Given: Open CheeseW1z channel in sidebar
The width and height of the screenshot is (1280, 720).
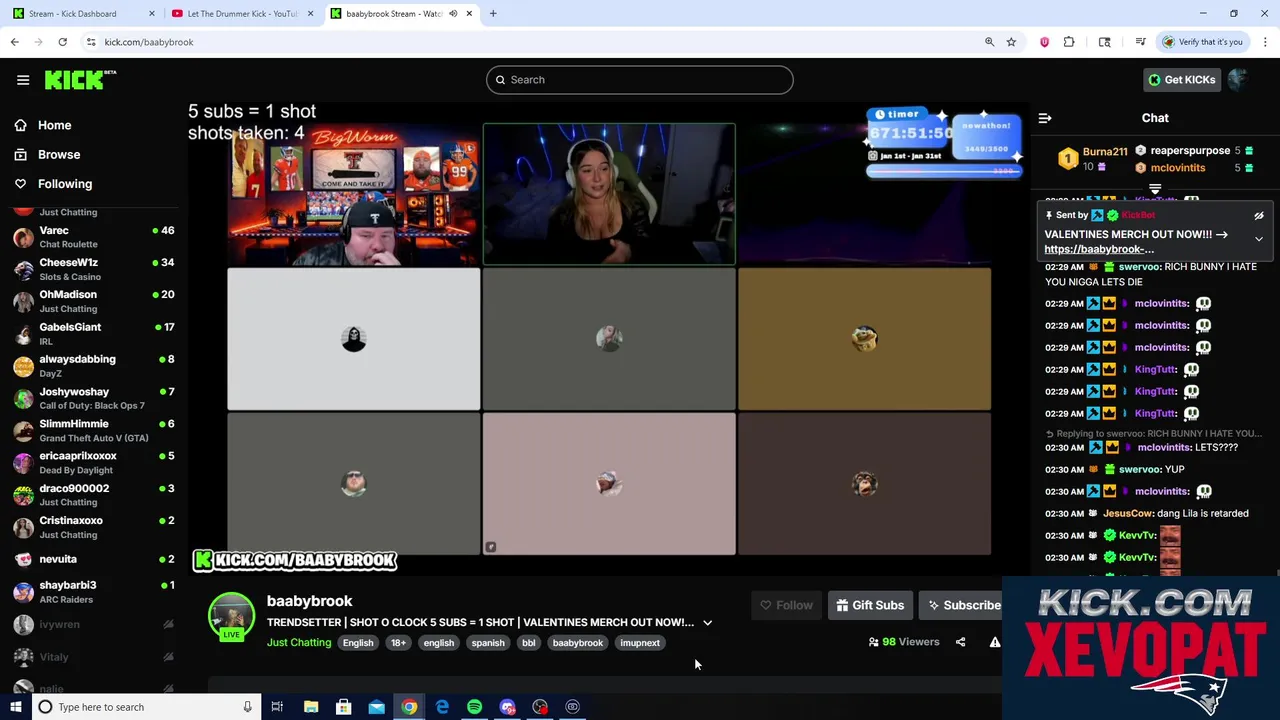Looking at the screenshot, I should (x=92, y=269).
